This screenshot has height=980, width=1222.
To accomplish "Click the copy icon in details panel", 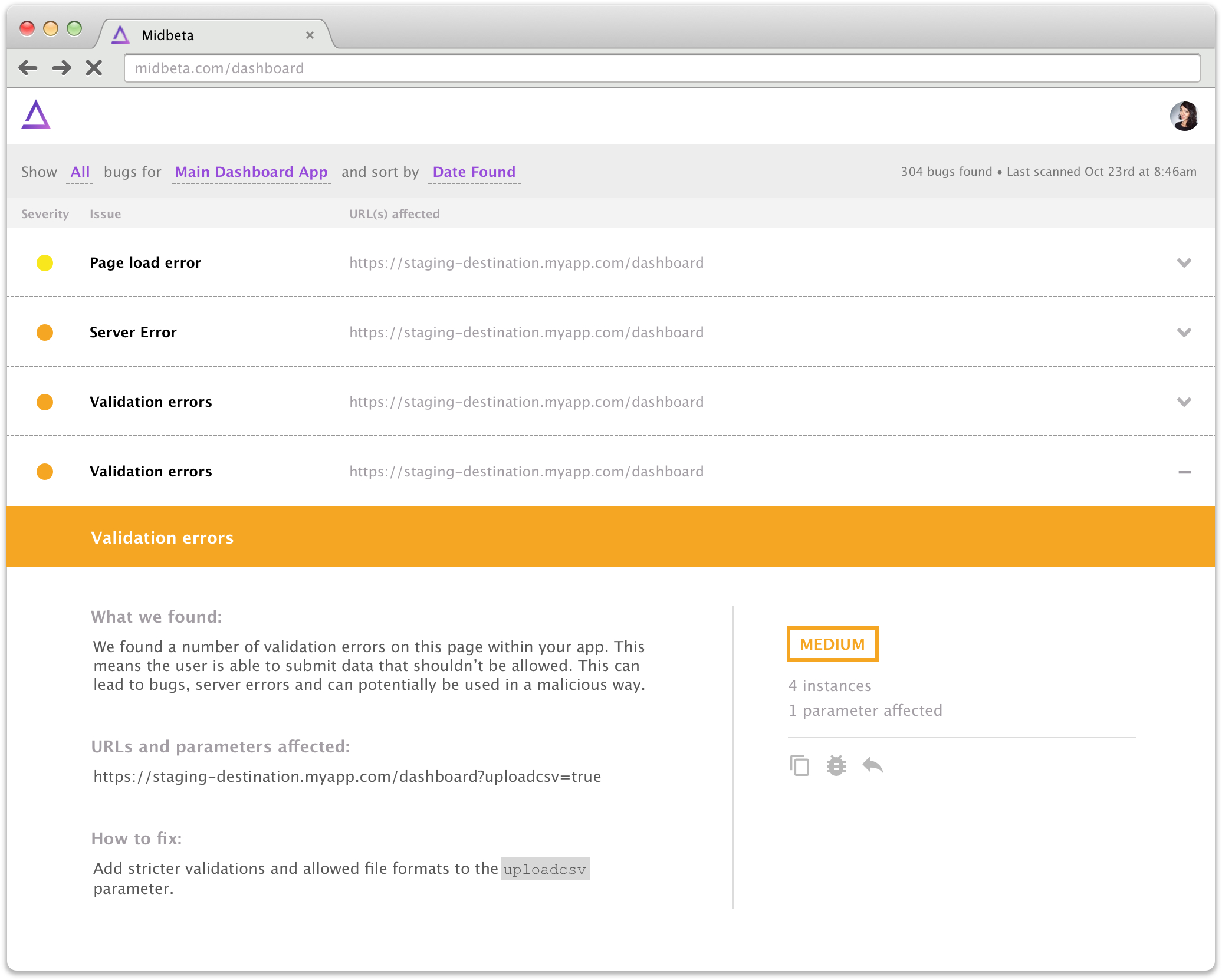I will tap(799, 765).
